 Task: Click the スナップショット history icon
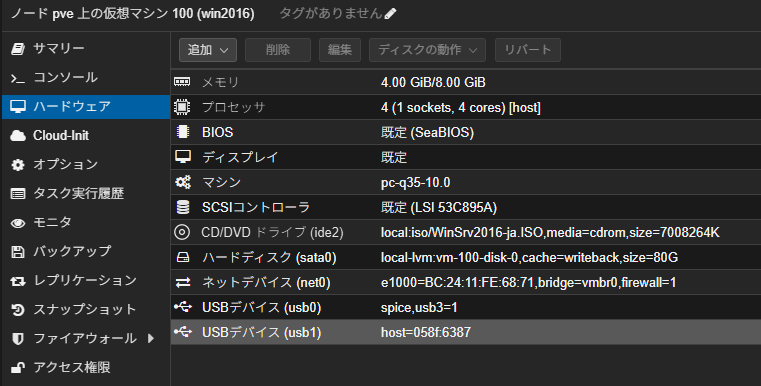click(x=18, y=310)
